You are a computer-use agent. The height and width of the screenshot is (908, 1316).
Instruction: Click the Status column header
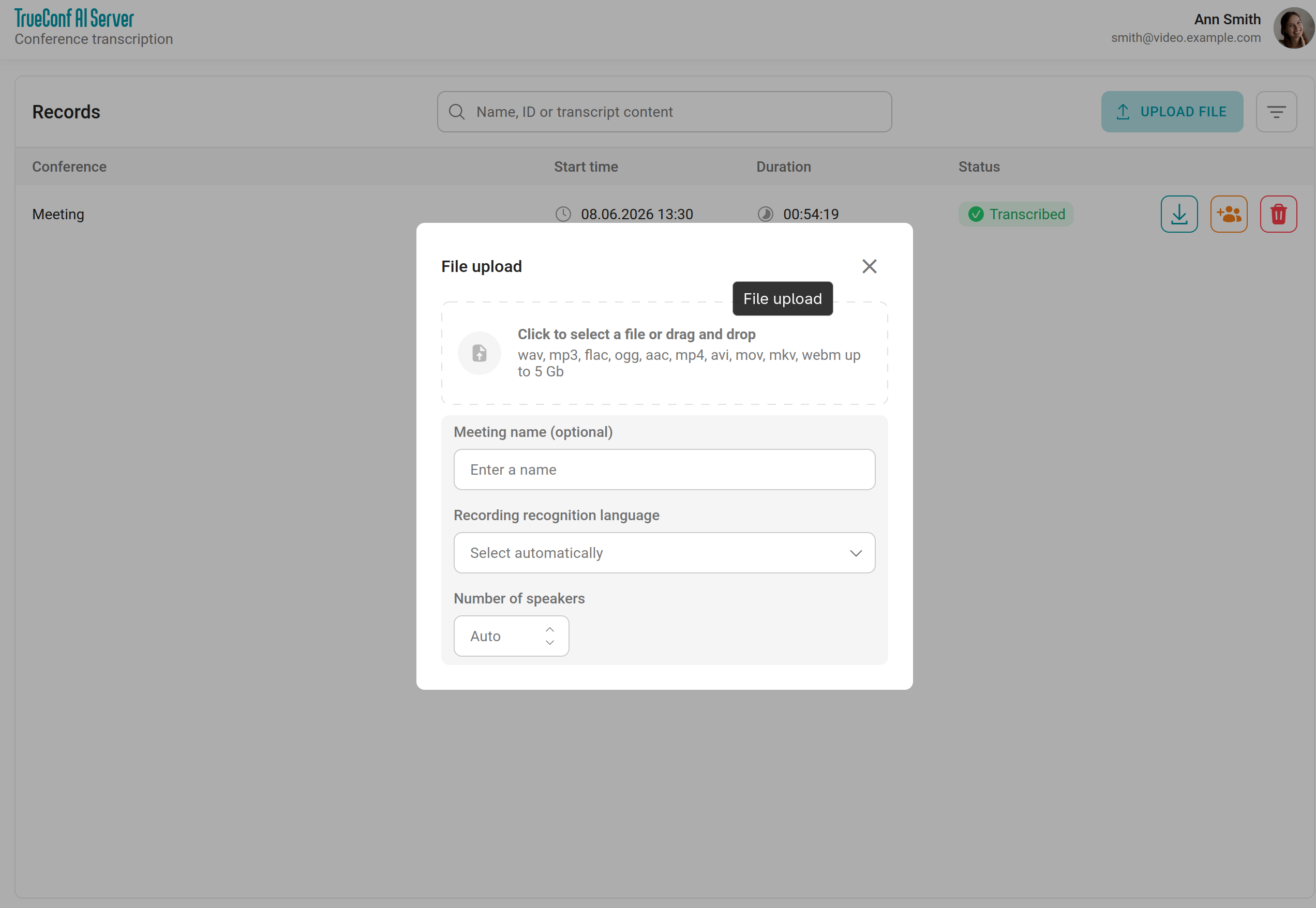978,167
